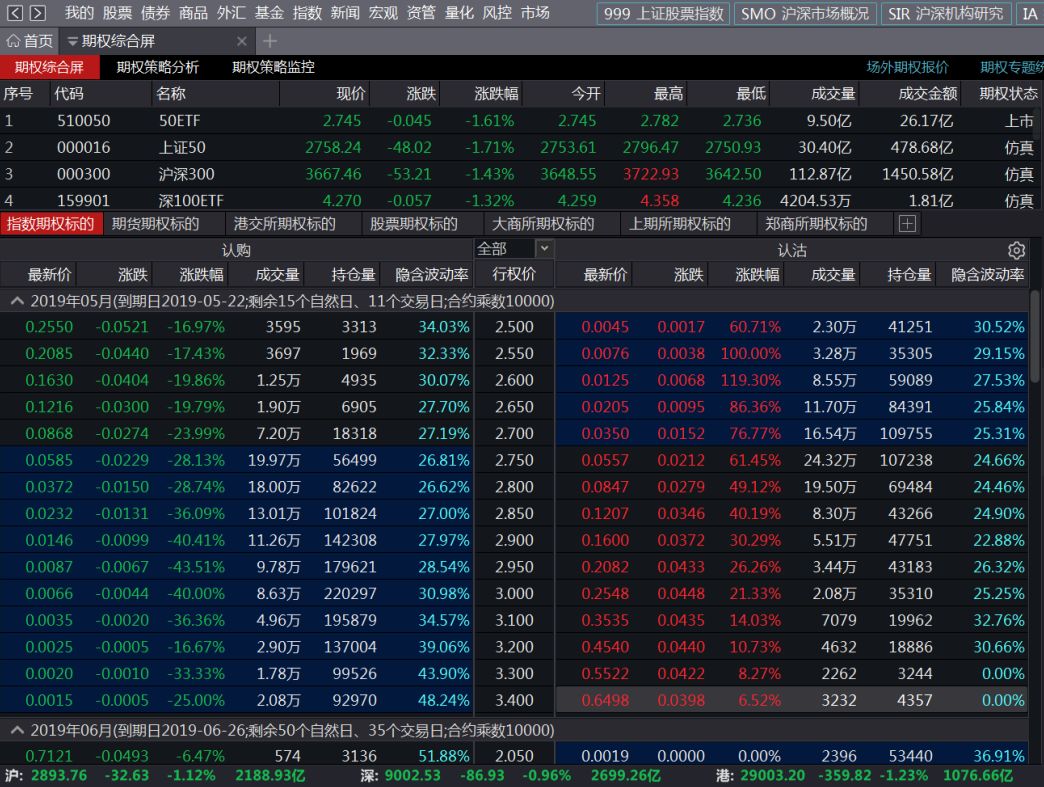Viewport: 1044px width, 787px height.
Task: Collapse the 2019年05月 expiry group
Action: (17, 301)
